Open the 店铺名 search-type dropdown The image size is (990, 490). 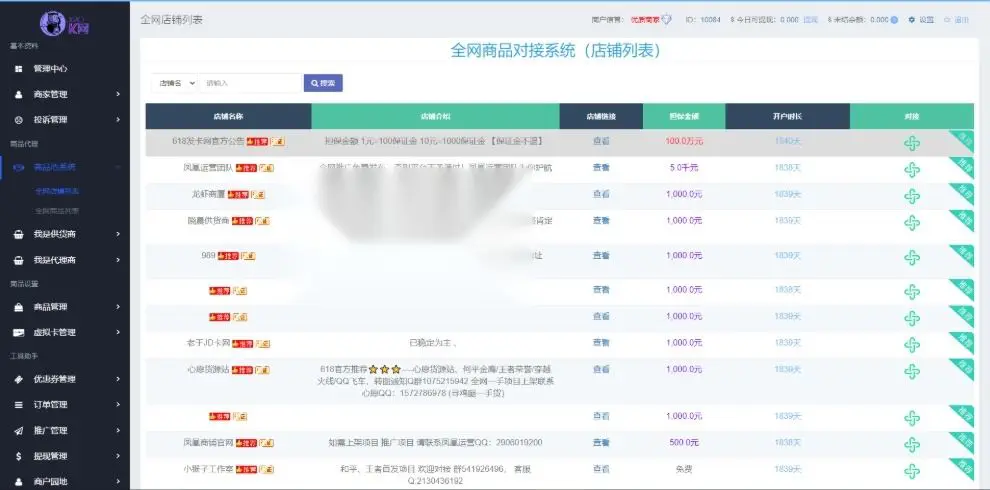(174, 83)
